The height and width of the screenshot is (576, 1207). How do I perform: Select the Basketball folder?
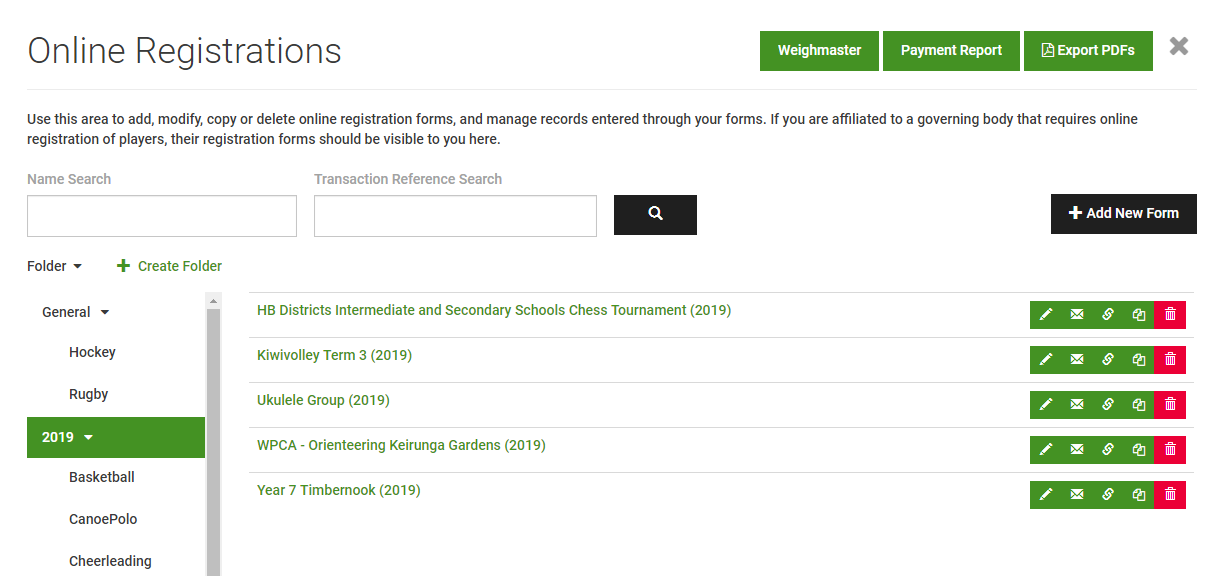tap(99, 477)
